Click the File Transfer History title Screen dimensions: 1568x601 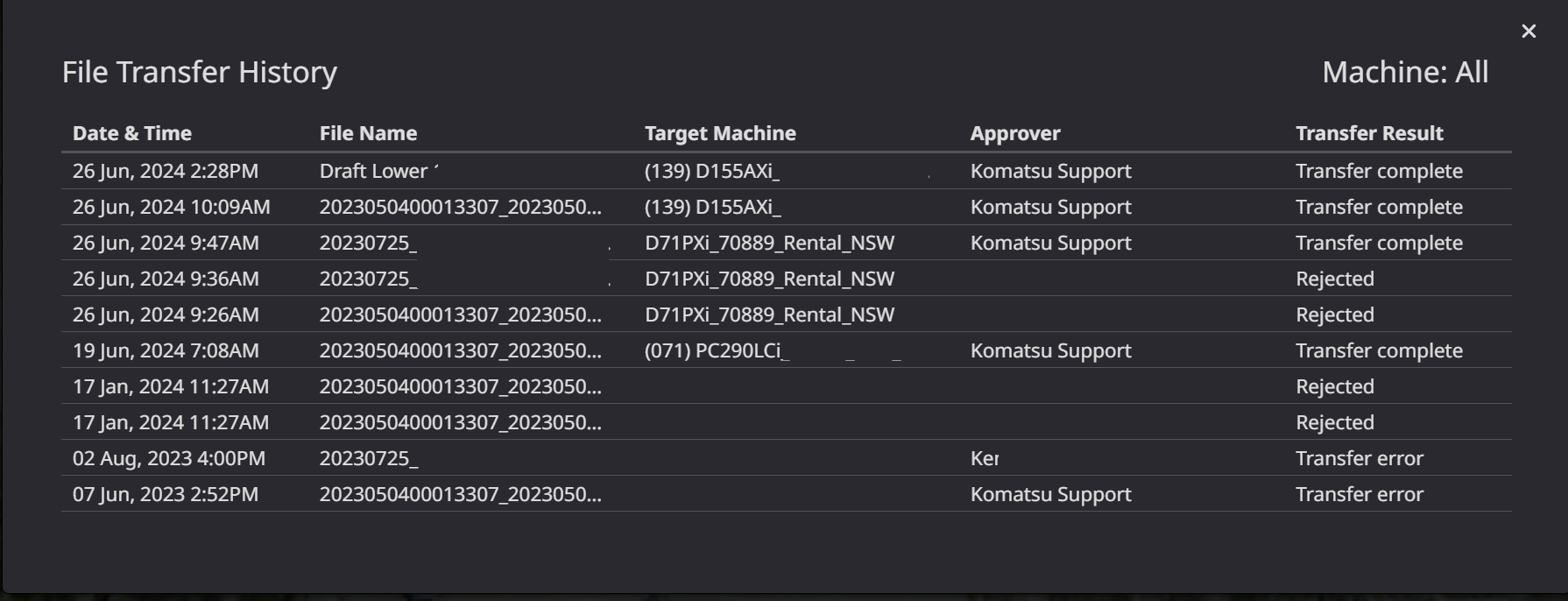click(x=200, y=72)
